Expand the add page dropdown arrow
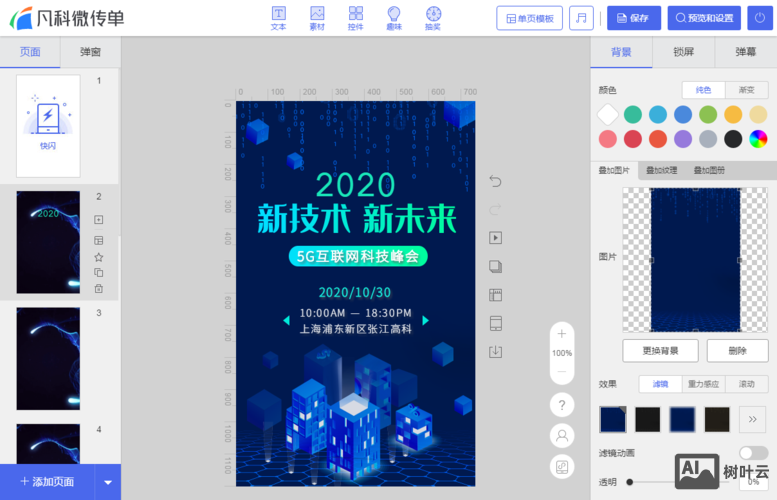 [x=108, y=482]
